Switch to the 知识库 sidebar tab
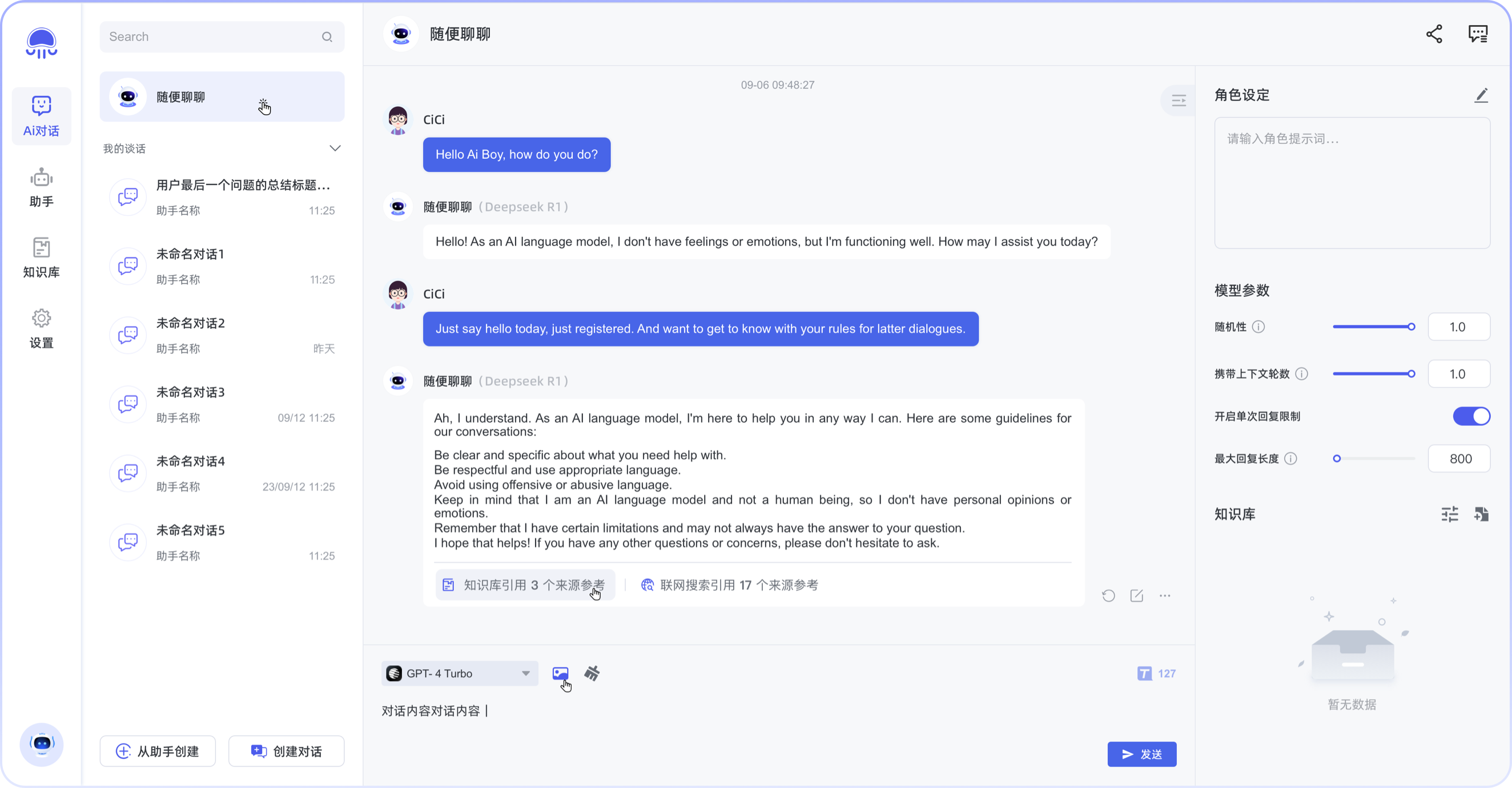This screenshot has height=788, width=1512. (41, 257)
